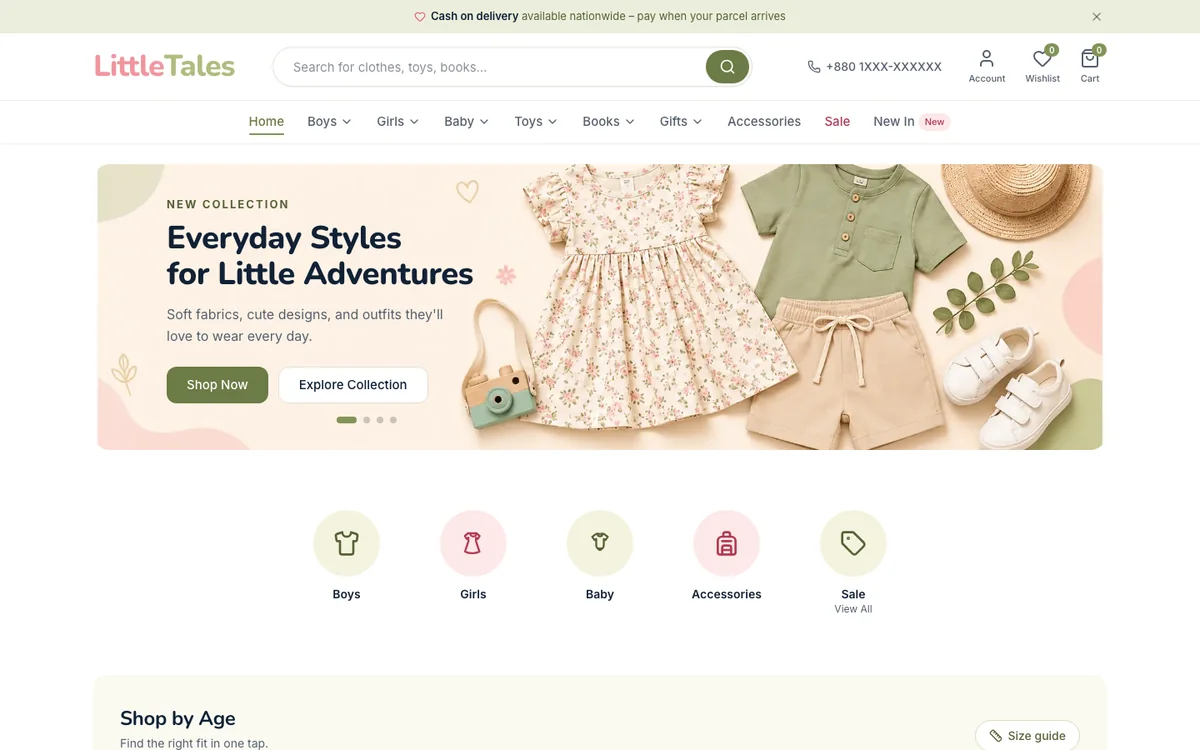Open the shopping Cart icon
Image resolution: width=1200 pixels, height=750 pixels.
(1090, 66)
